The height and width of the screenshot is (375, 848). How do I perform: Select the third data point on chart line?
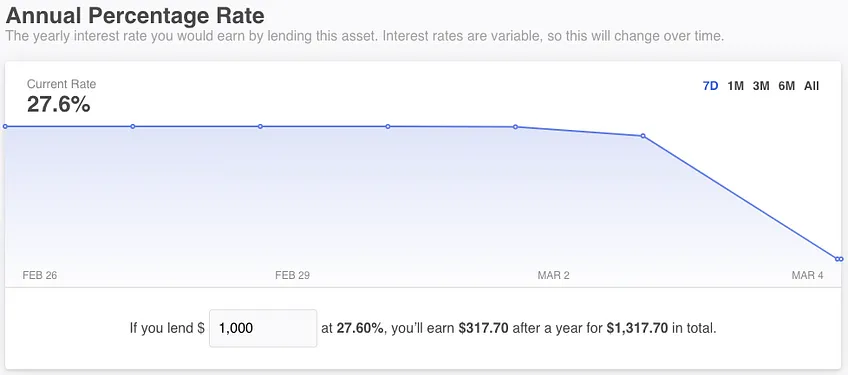[260, 126]
